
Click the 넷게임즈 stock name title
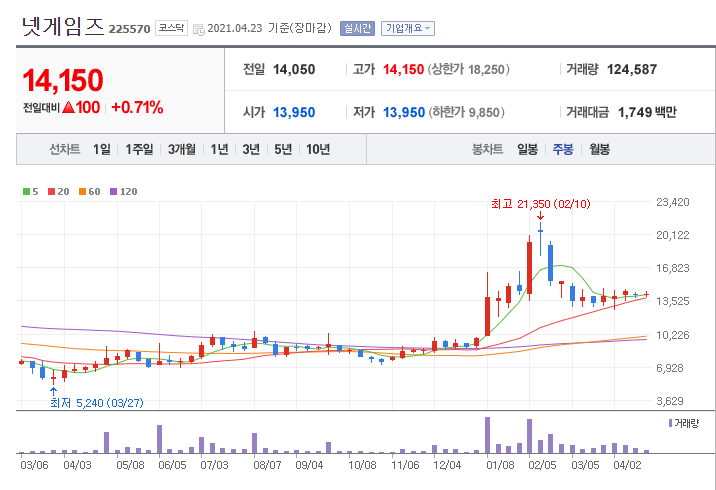click(62, 27)
